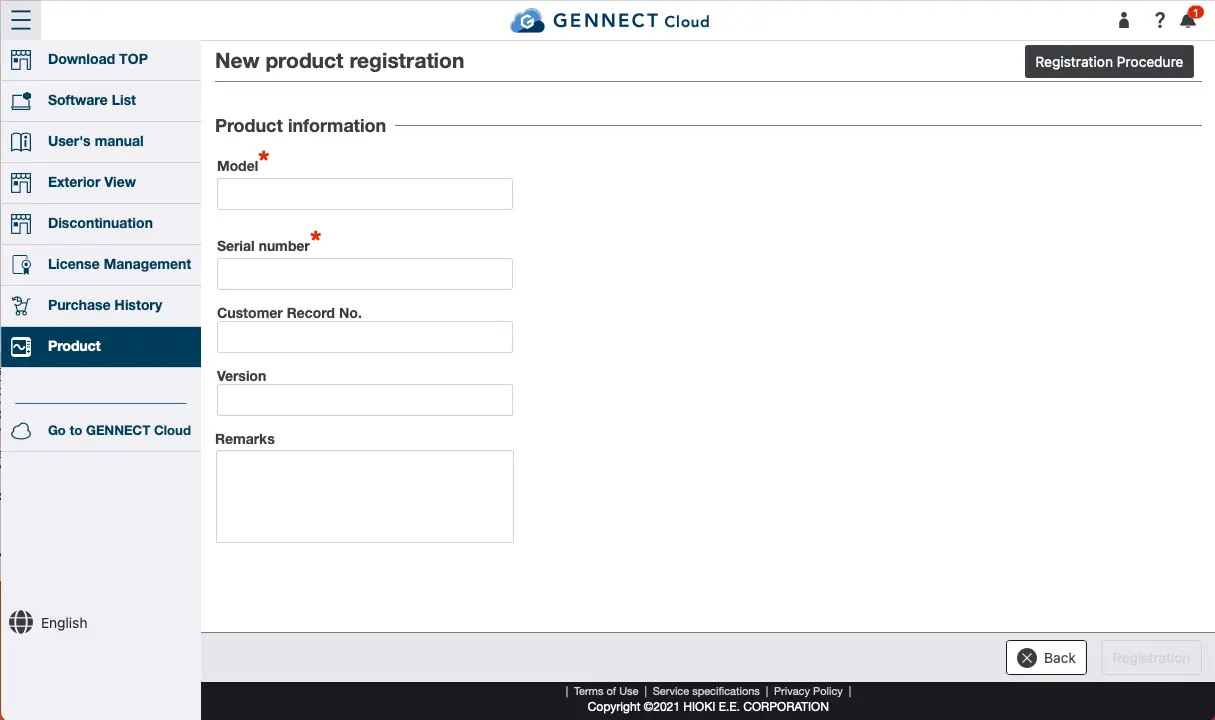Click the New product registration heading

(x=340, y=61)
